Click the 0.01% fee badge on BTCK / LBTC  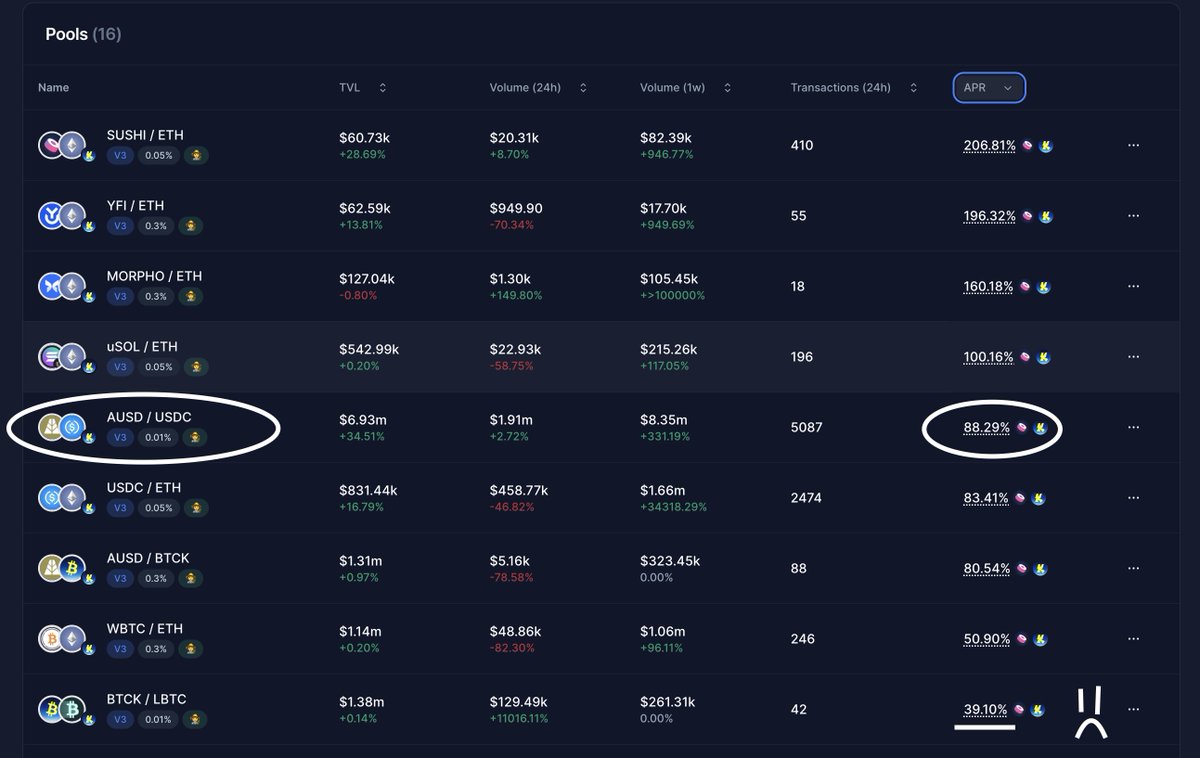coord(158,719)
